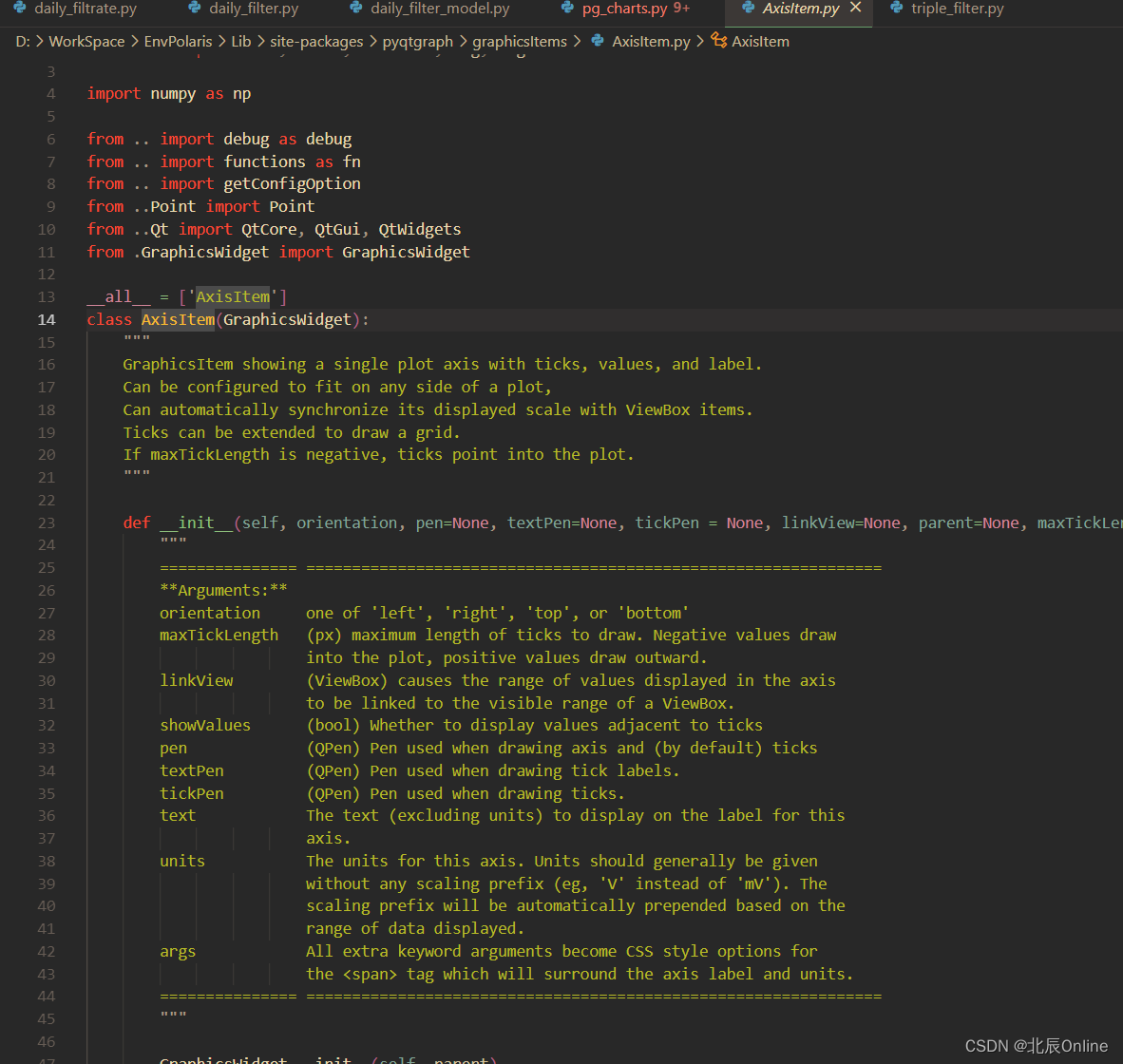Open the WorkSpace breadcrumb folder
This screenshot has height=1064, width=1123.
tap(86, 42)
